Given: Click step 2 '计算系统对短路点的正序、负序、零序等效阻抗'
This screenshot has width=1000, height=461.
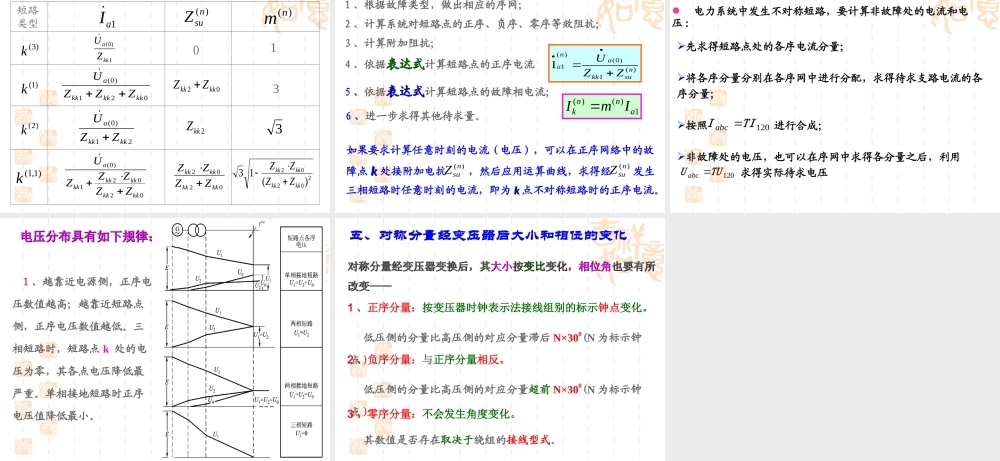Looking at the screenshot, I should pyautogui.click(x=473, y=24).
